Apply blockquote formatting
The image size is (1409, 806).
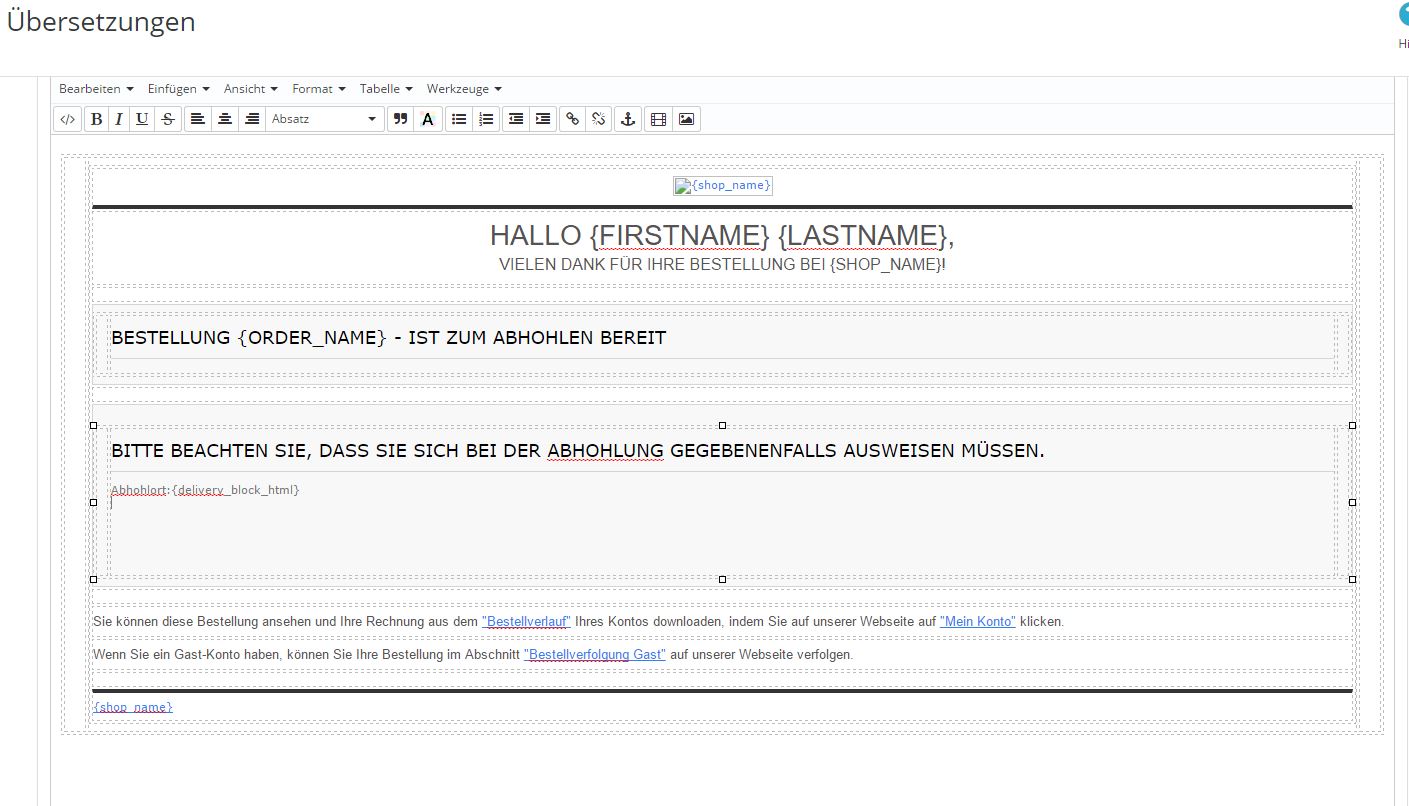[x=400, y=119]
